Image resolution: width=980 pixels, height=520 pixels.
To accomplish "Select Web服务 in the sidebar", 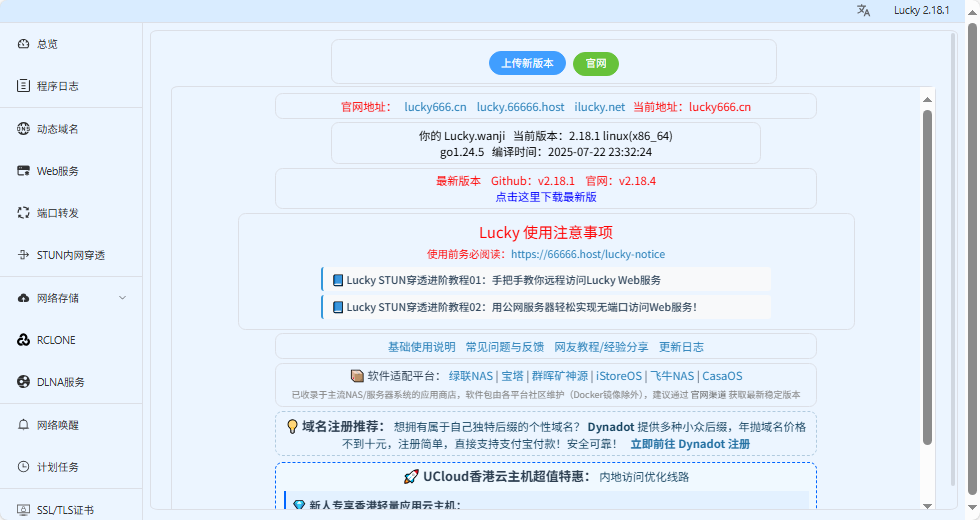I will pyautogui.click(x=71, y=171).
